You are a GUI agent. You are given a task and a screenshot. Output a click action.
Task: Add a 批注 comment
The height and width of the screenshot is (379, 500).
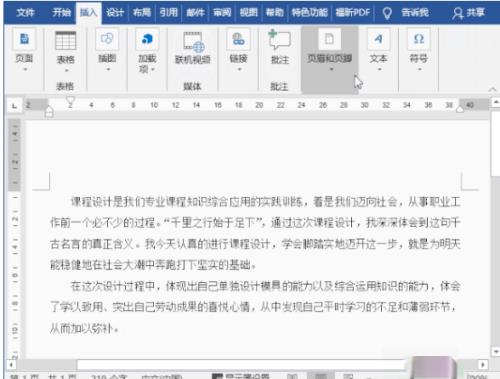click(279, 40)
